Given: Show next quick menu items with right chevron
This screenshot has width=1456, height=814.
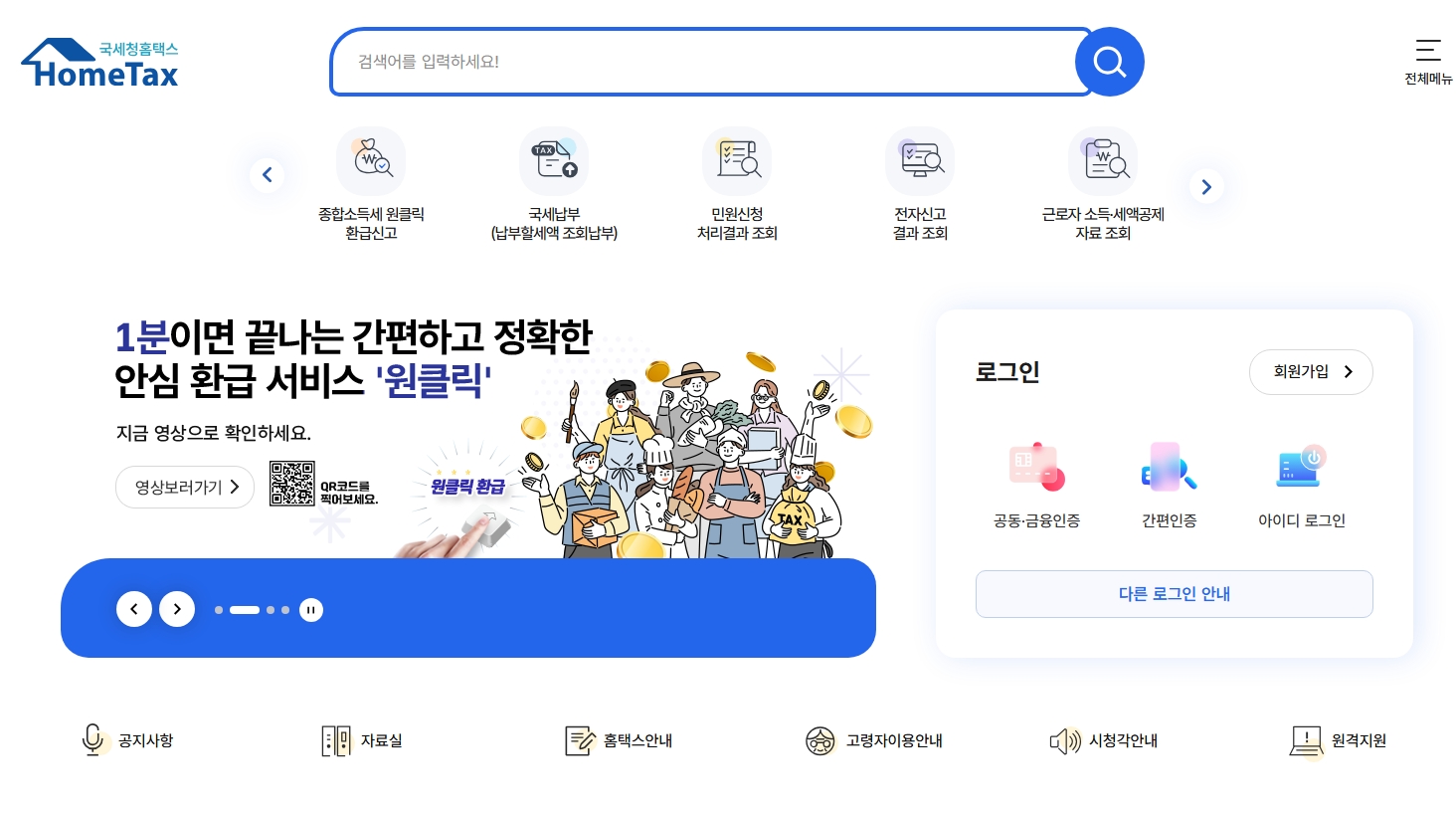Looking at the screenshot, I should [1206, 187].
